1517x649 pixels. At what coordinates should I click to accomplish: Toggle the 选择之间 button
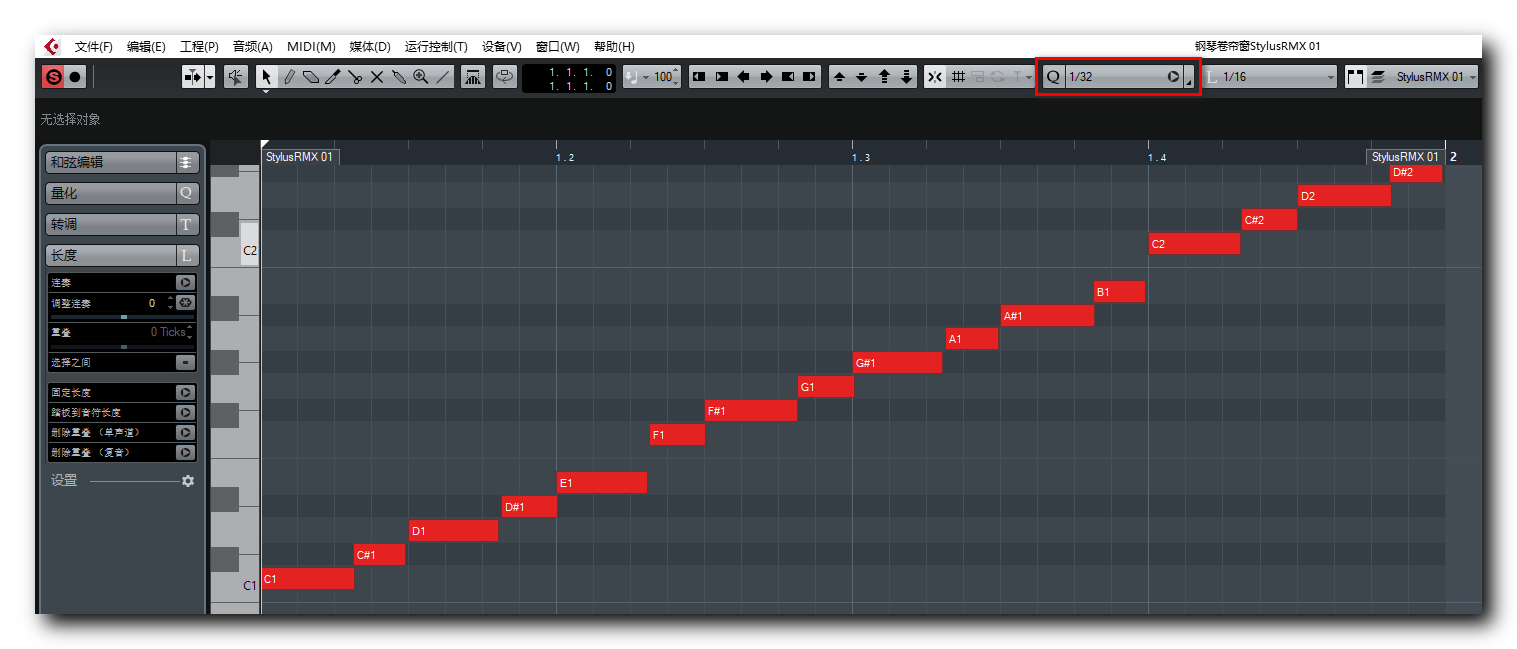[x=185, y=362]
